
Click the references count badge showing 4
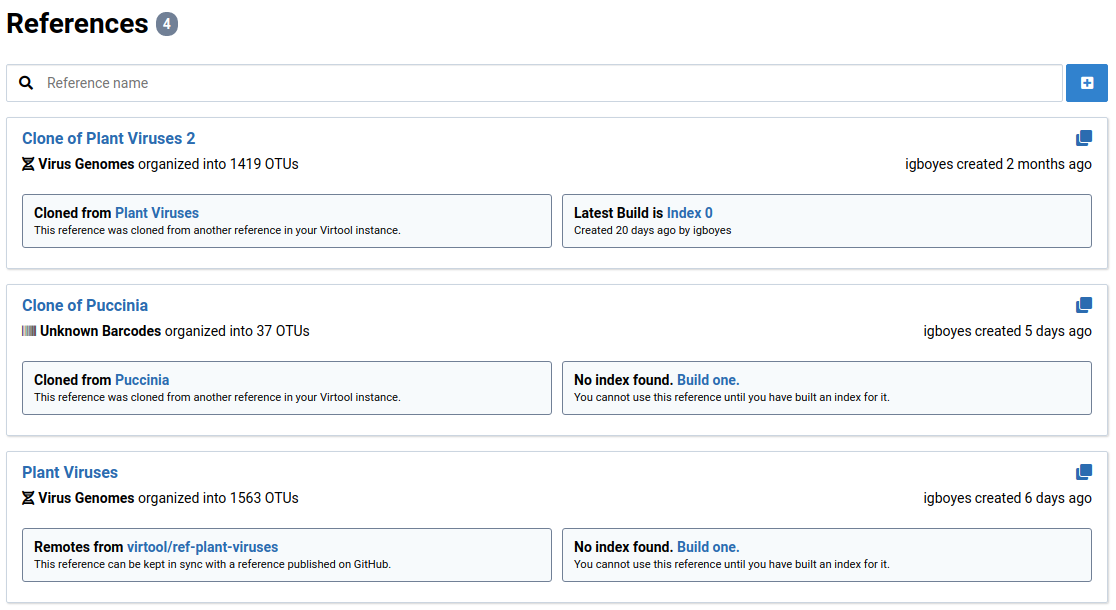pos(167,24)
